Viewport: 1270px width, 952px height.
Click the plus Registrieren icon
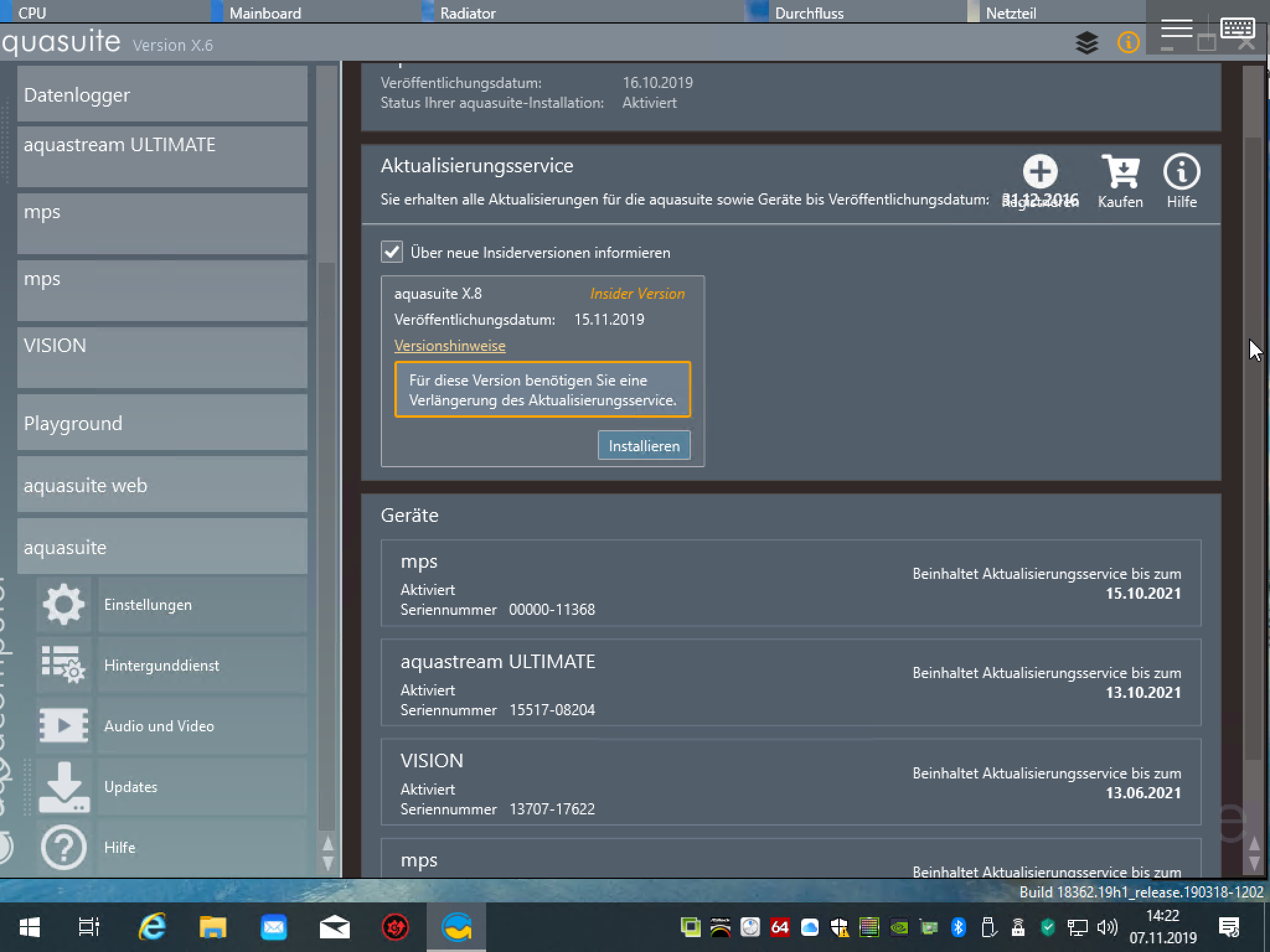(x=1040, y=172)
